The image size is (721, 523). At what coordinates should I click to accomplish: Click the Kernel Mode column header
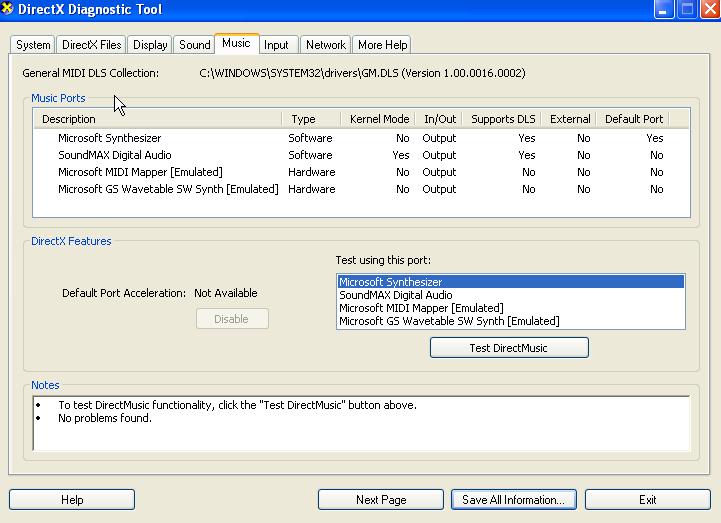coord(379,119)
